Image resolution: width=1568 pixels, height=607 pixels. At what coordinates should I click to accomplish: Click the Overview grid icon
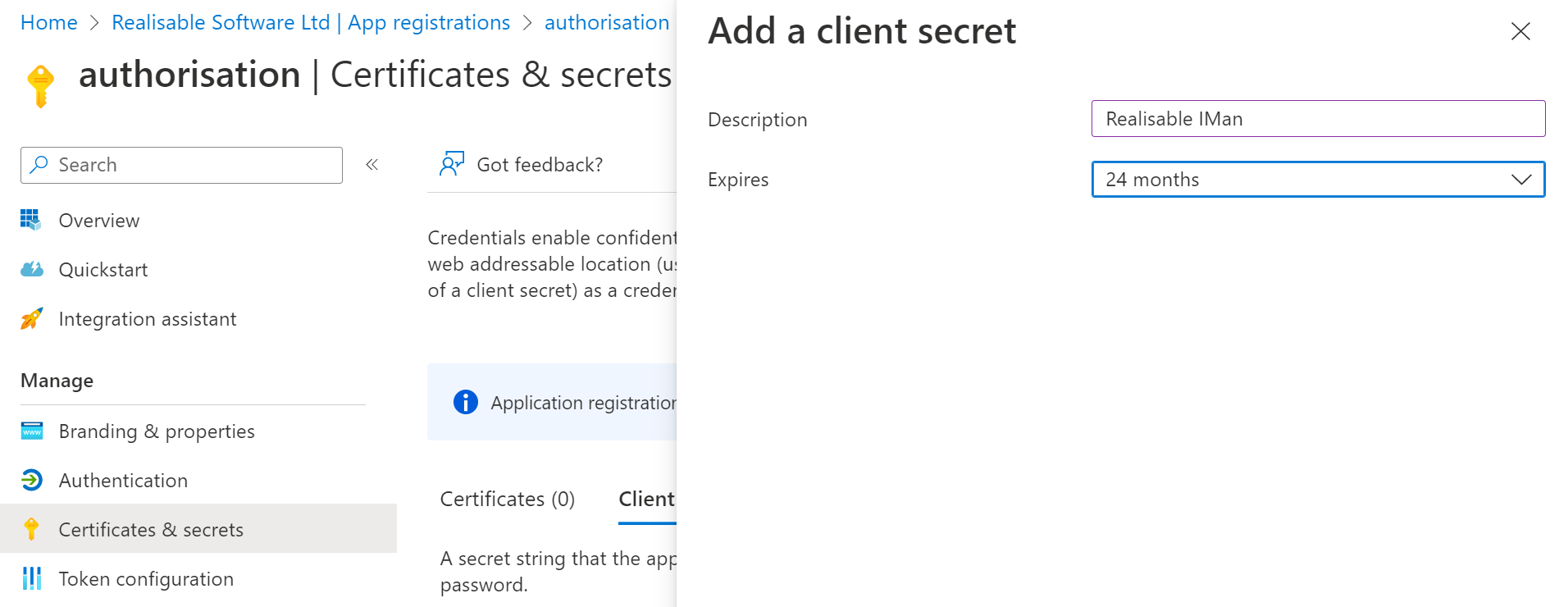tap(31, 220)
